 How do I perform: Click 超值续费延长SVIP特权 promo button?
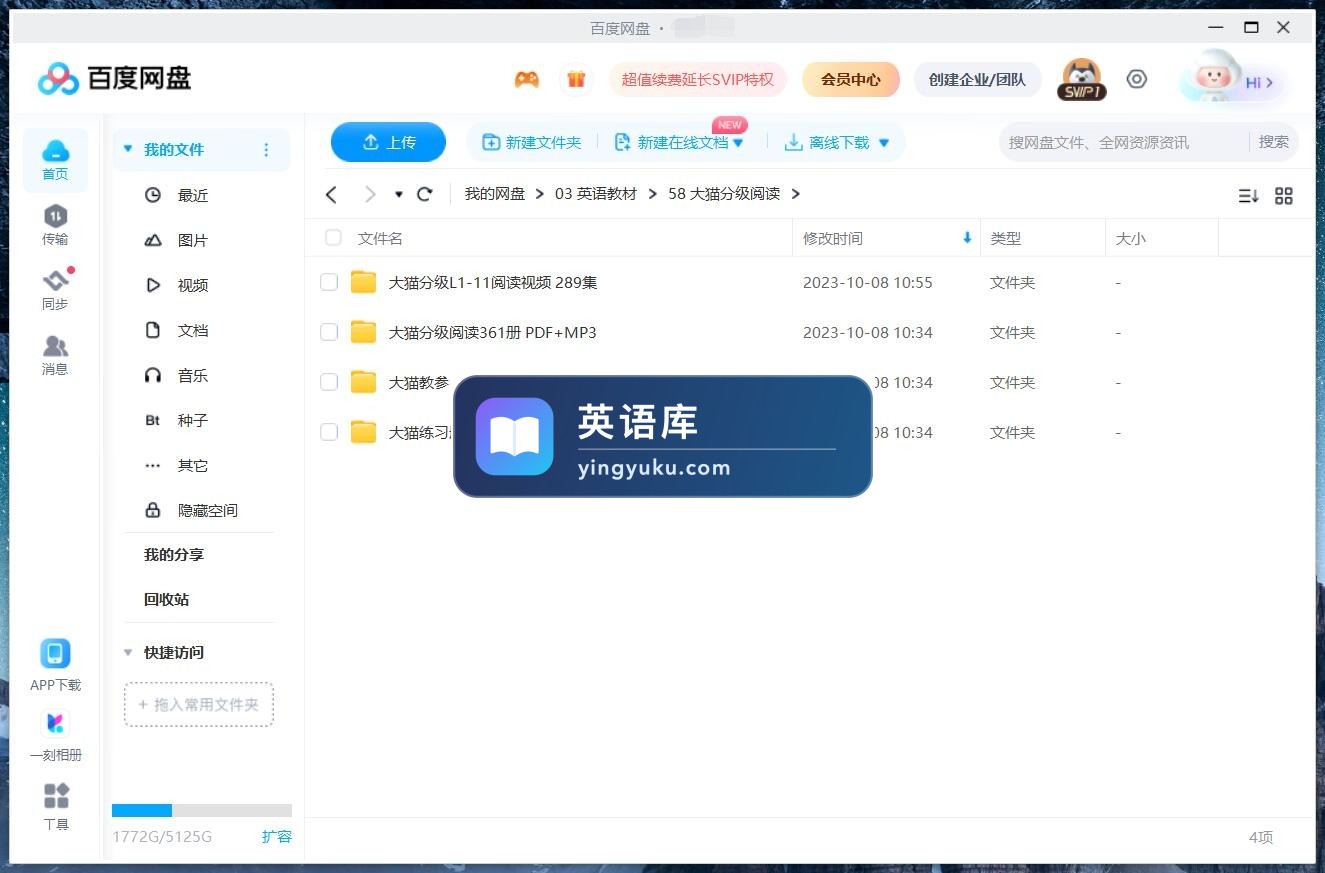point(698,80)
